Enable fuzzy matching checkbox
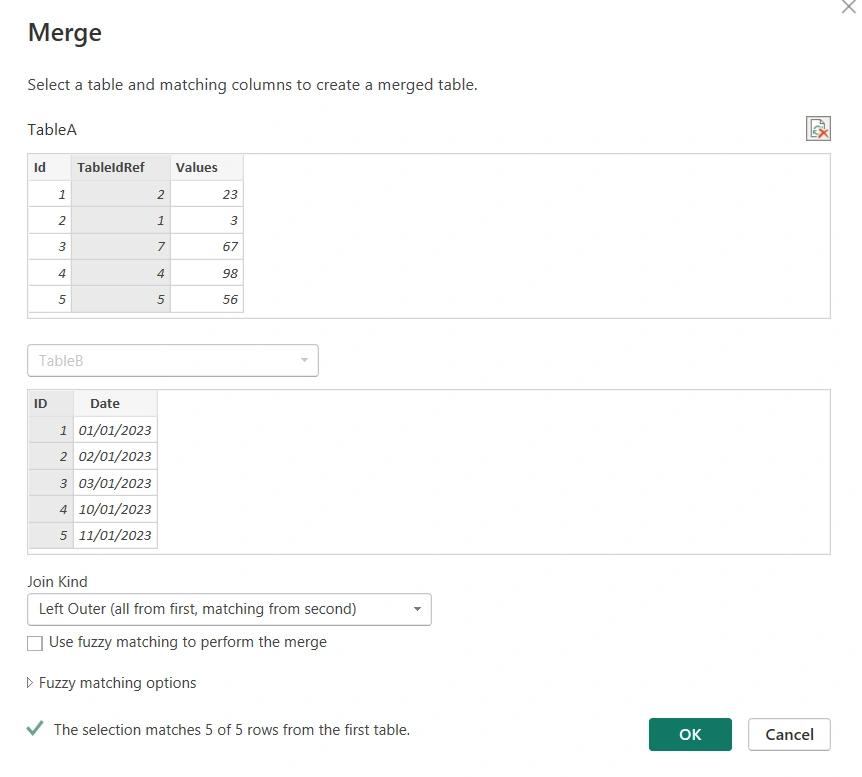The width and height of the screenshot is (862, 777). 35,643
